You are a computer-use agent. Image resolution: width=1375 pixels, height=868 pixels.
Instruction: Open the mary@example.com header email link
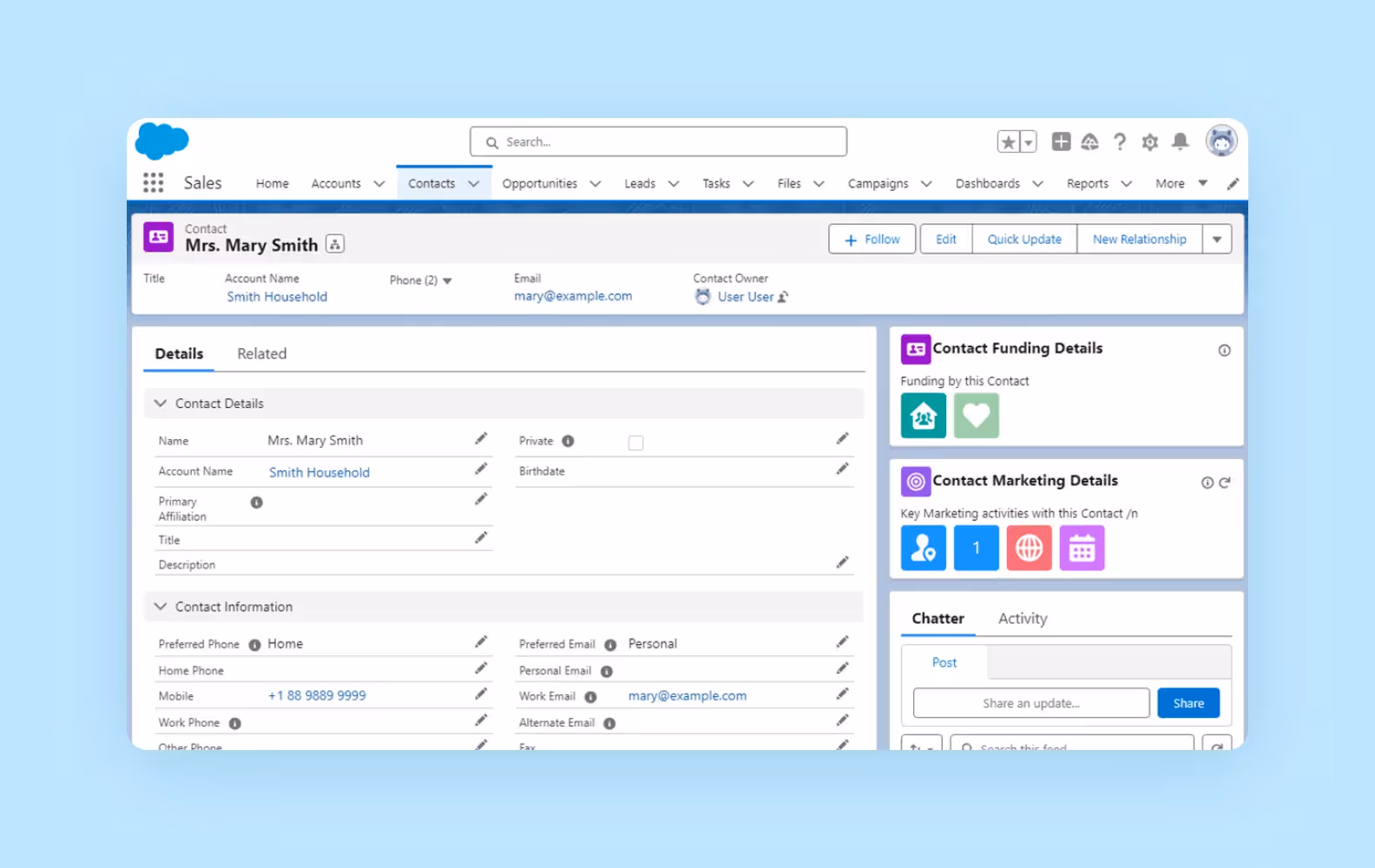coord(573,296)
